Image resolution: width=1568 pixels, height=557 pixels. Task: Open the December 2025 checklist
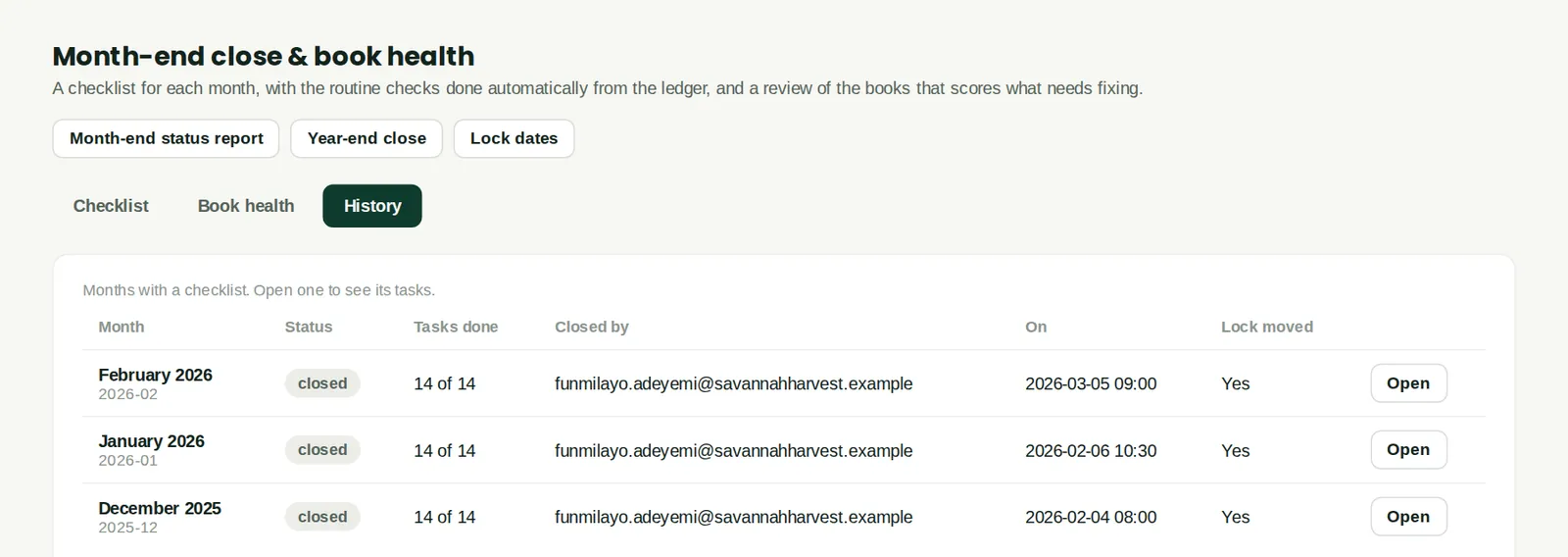point(1408,517)
